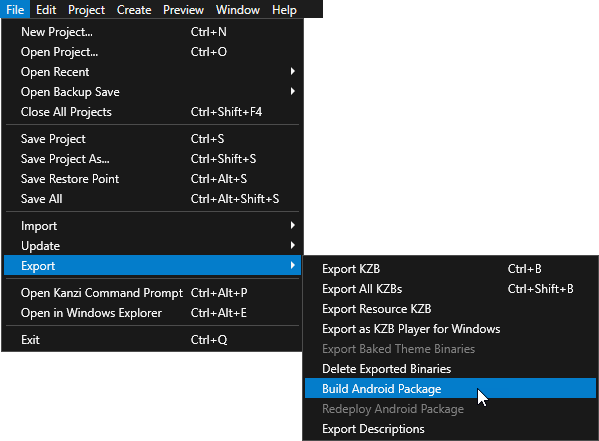Choose Export as KZB Player for Windows
The width and height of the screenshot is (599, 441).
coord(450,329)
